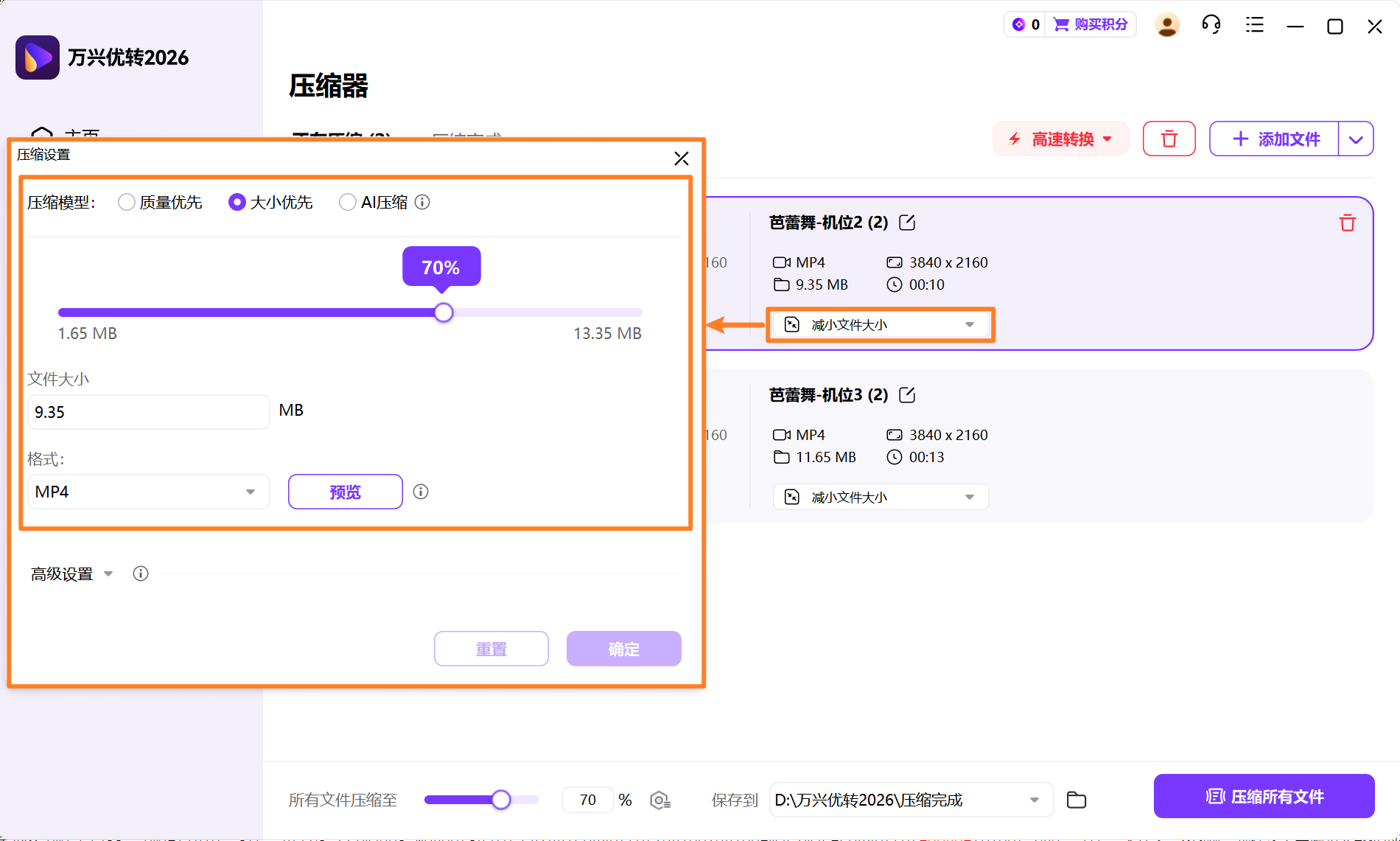This screenshot has height=841, width=1400.
Task: Click the task list icon in the title bar
Action: point(1254,24)
